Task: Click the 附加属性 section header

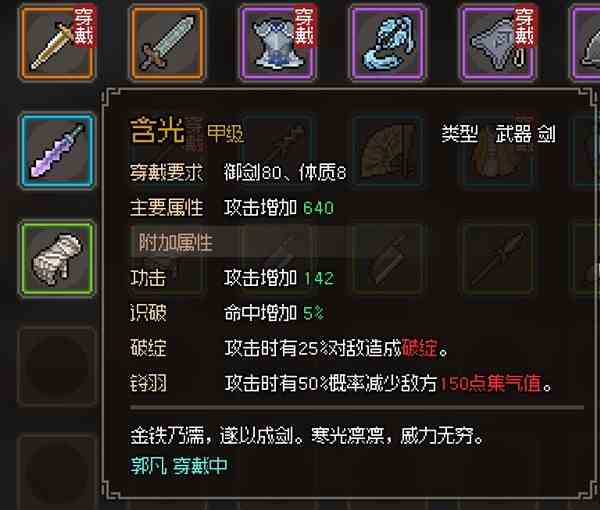Action: pyautogui.click(x=175, y=243)
